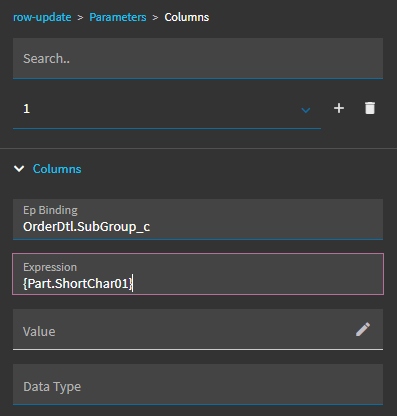Add a new column with plus icon
The height and width of the screenshot is (416, 397).
[x=339, y=108]
